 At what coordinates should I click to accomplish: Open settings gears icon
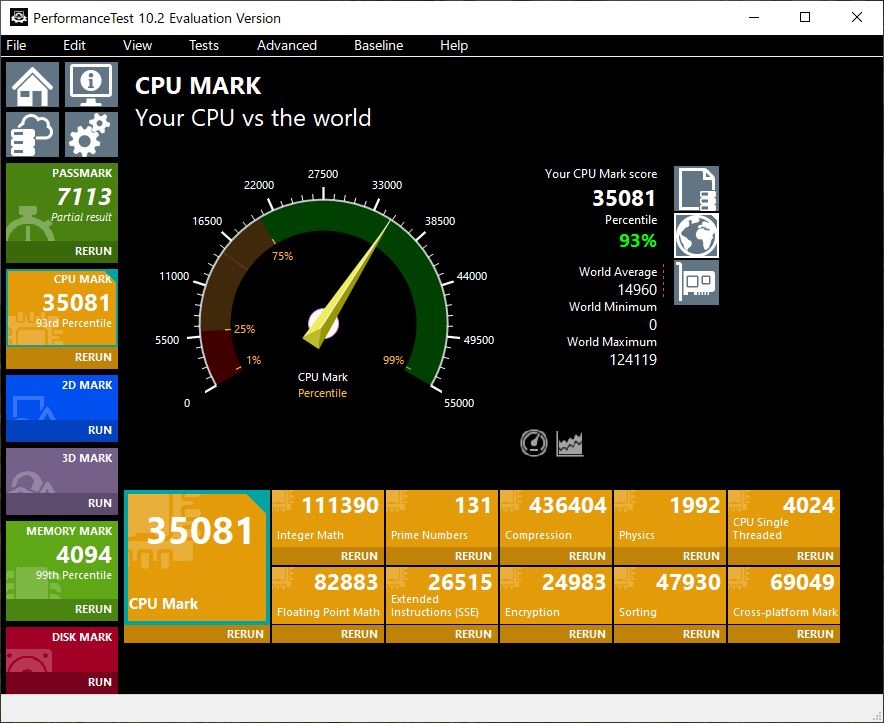coord(91,134)
